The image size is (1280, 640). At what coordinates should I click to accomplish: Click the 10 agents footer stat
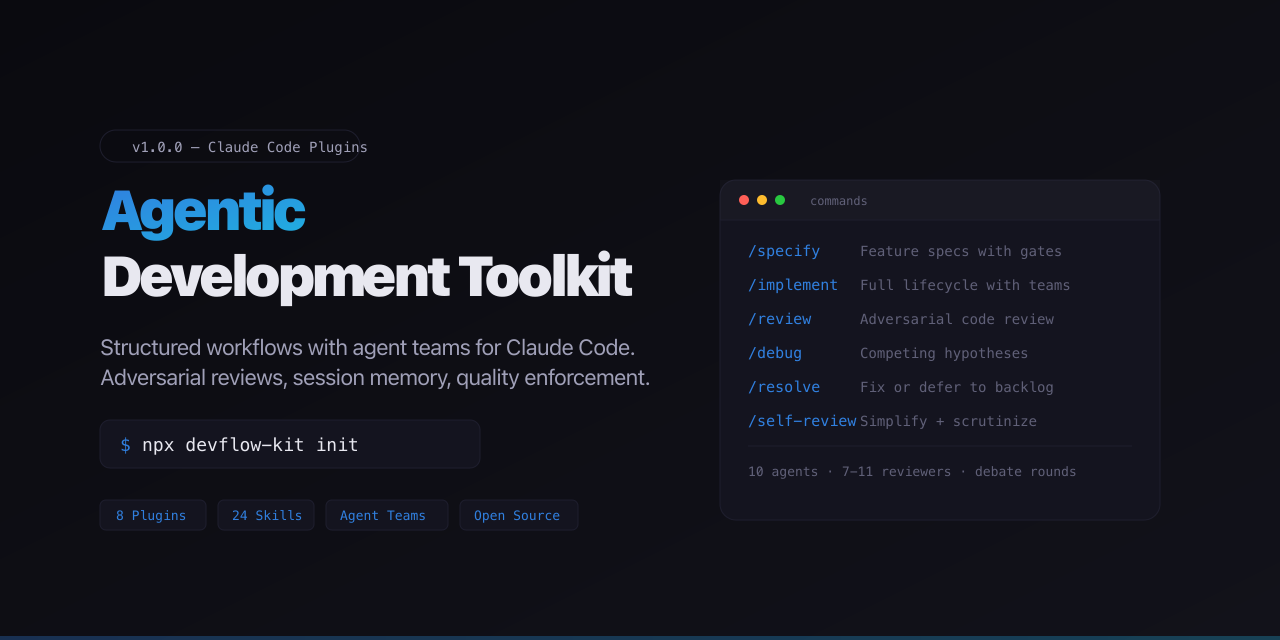tap(781, 471)
